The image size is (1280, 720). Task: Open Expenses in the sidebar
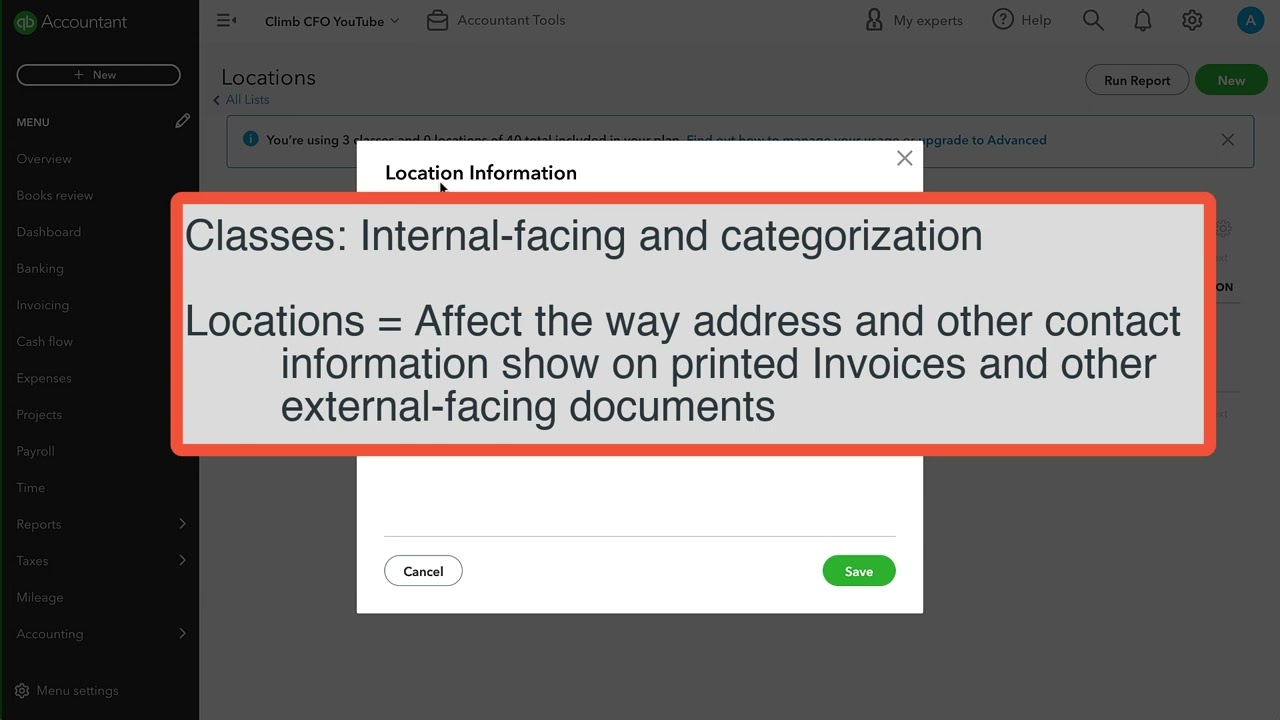(44, 378)
